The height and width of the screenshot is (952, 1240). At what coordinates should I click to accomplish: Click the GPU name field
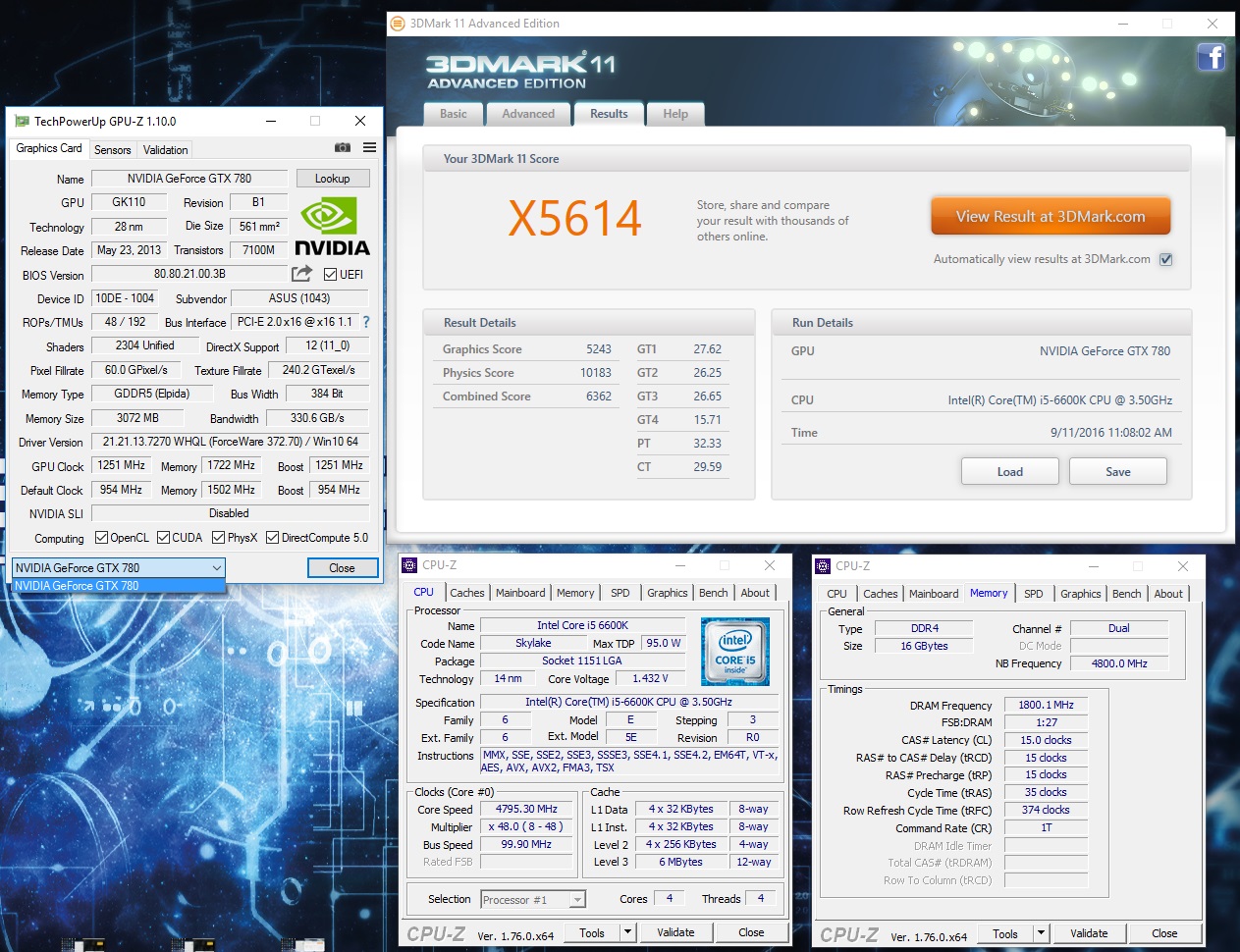[x=189, y=179]
